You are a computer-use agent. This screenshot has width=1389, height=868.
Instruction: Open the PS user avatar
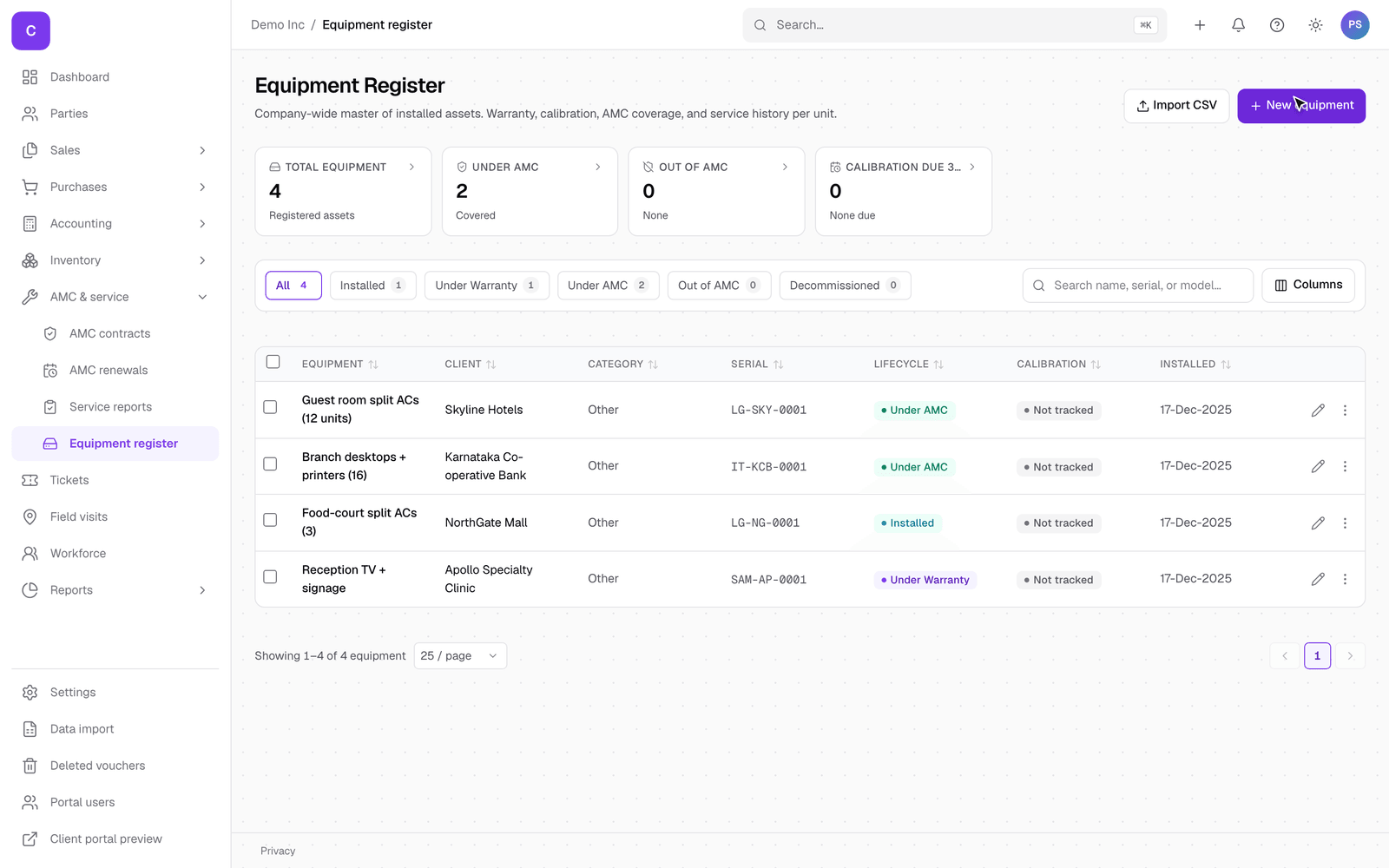click(1354, 25)
